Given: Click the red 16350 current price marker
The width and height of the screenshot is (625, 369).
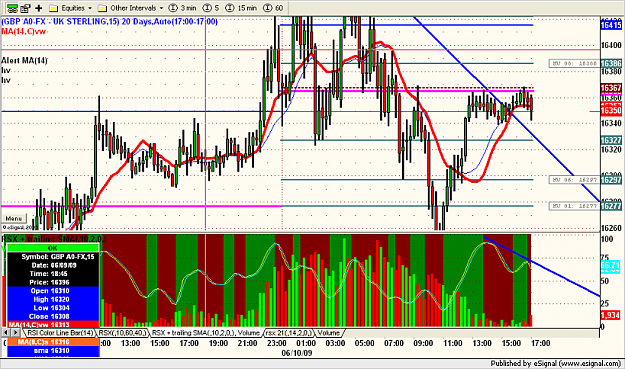Looking at the screenshot, I should [611, 111].
